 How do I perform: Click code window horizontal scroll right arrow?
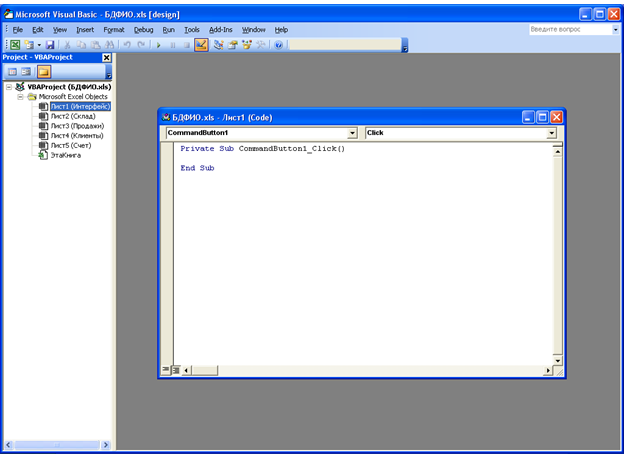(548, 371)
